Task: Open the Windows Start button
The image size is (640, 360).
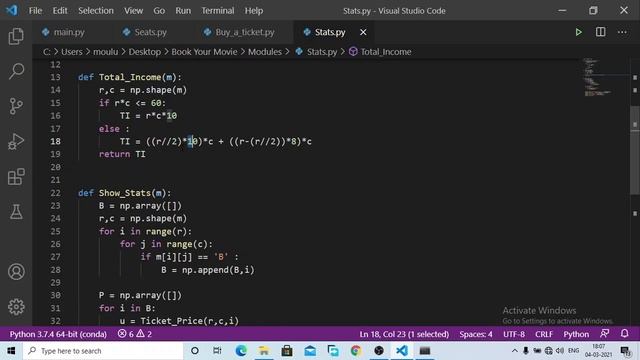Action: [11, 351]
